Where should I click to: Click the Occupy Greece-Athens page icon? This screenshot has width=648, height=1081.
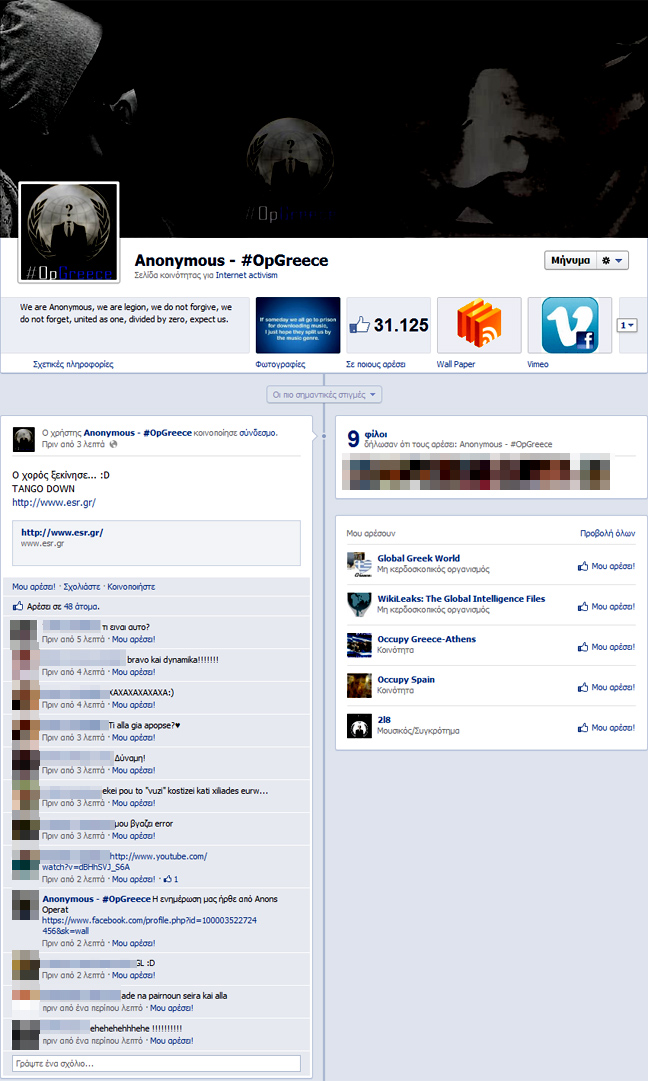point(359,645)
